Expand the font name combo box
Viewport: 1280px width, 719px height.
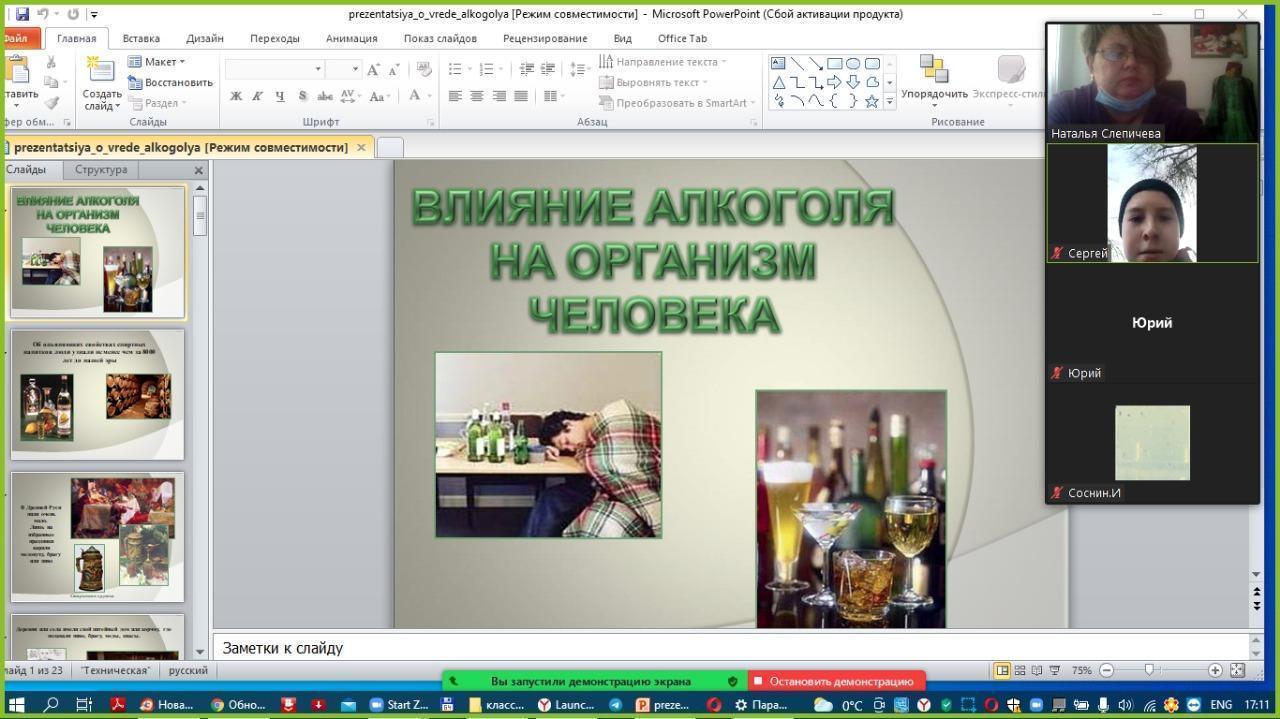click(318, 69)
